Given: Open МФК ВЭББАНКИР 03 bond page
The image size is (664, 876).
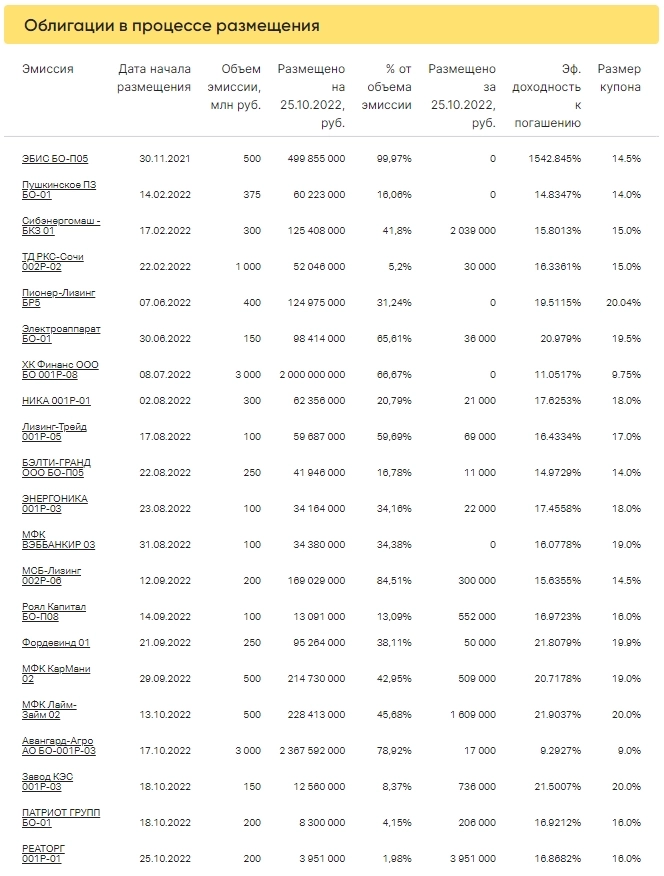Looking at the screenshot, I should (58, 540).
